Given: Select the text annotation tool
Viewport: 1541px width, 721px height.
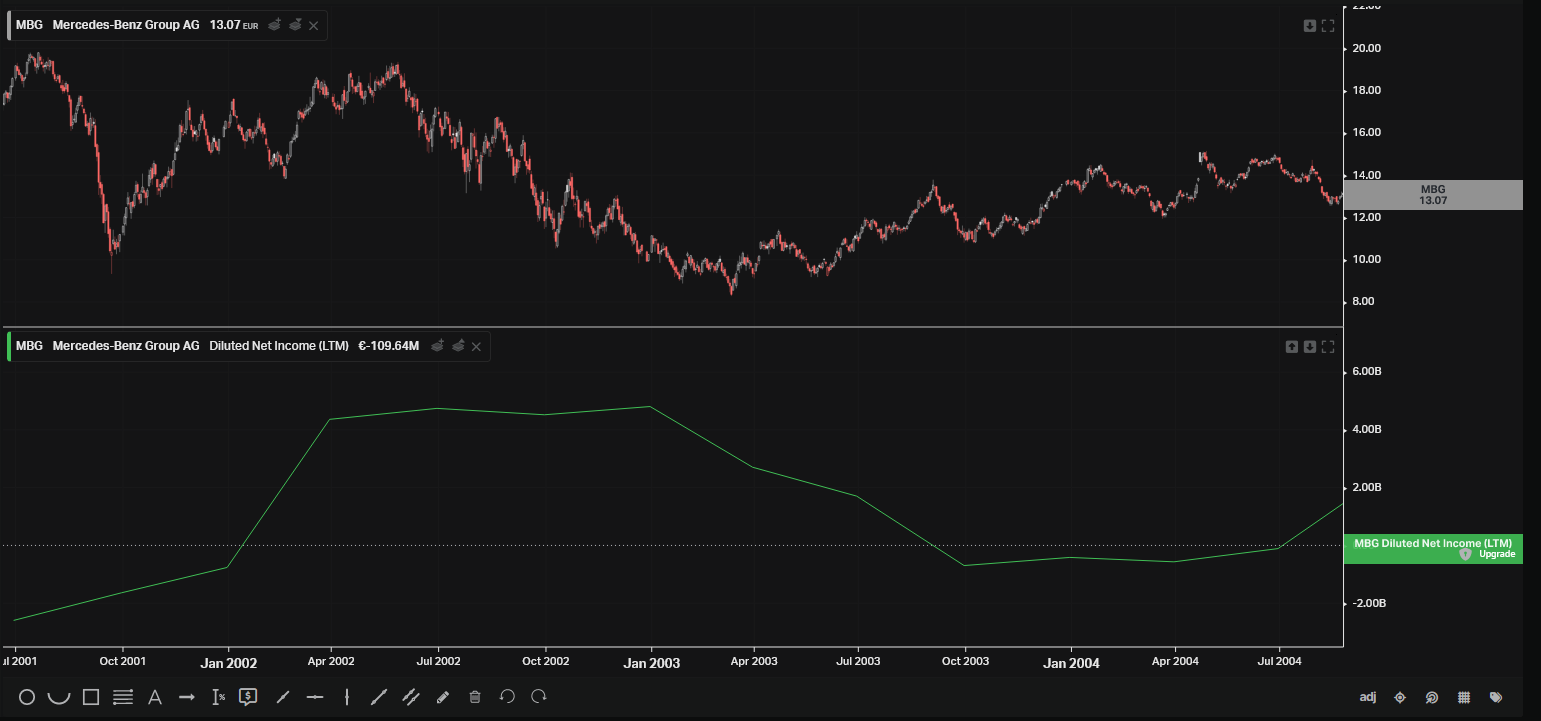Looking at the screenshot, I should click(155, 697).
